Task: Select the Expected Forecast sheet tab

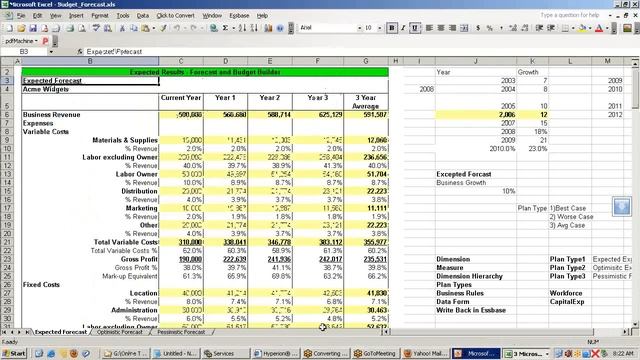Action: [x=60, y=332]
